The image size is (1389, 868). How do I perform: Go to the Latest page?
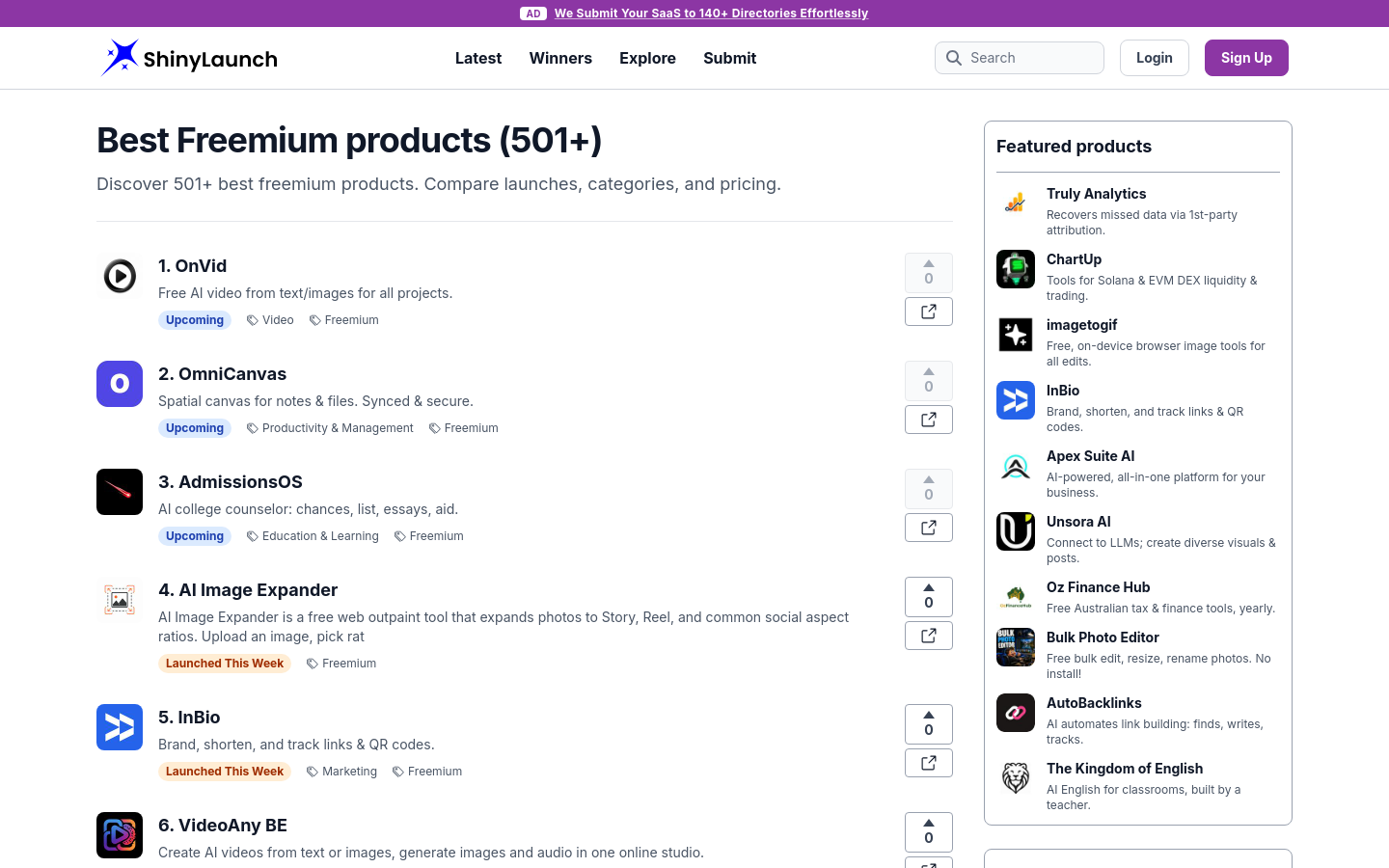click(478, 58)
